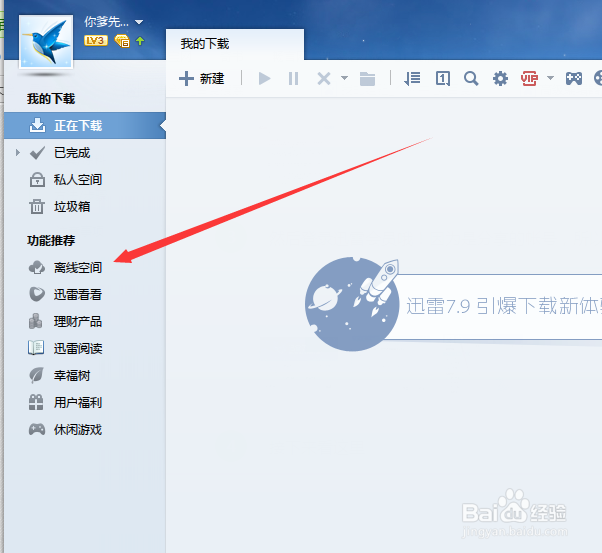
Task: Expand the VIP dropdown arrow
Action: point(551,78)
